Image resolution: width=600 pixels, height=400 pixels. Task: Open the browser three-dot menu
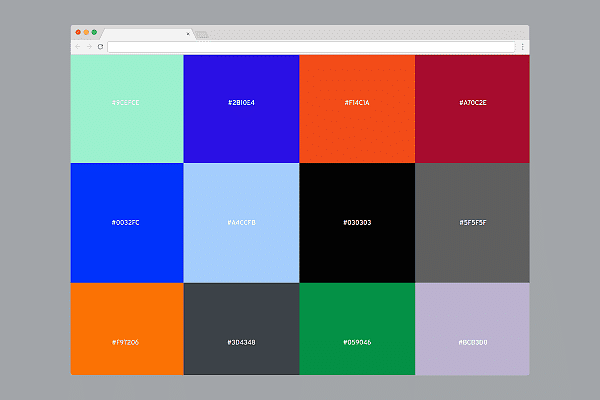tap(523, 46)
